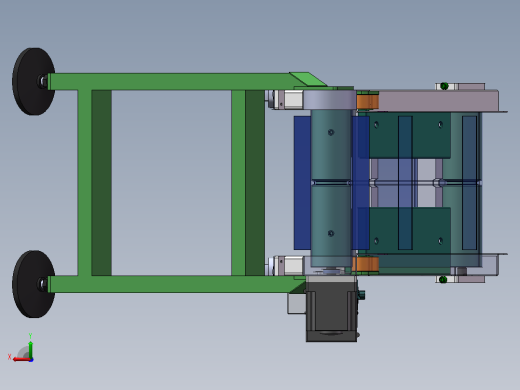Select the lower black caster wheel
The height and width of the screenshot is (390, 520).
tap(33, 284)
